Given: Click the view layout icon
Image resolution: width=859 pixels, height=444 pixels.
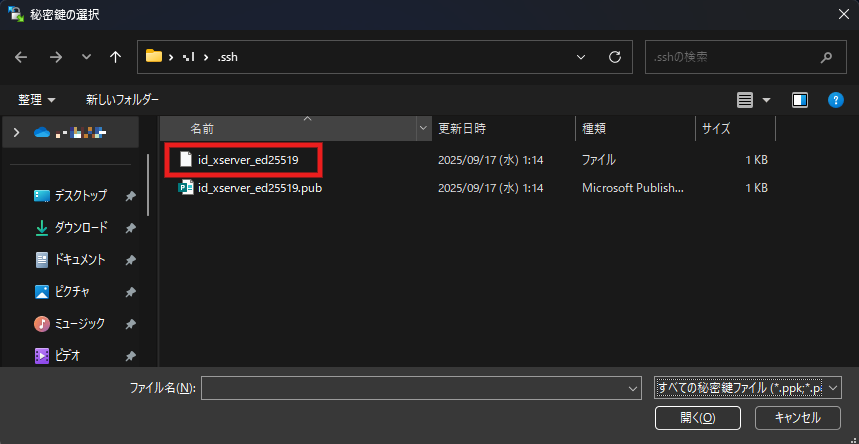Looking at the screenshot, I should pyautogui.click(x=745, y=100).
